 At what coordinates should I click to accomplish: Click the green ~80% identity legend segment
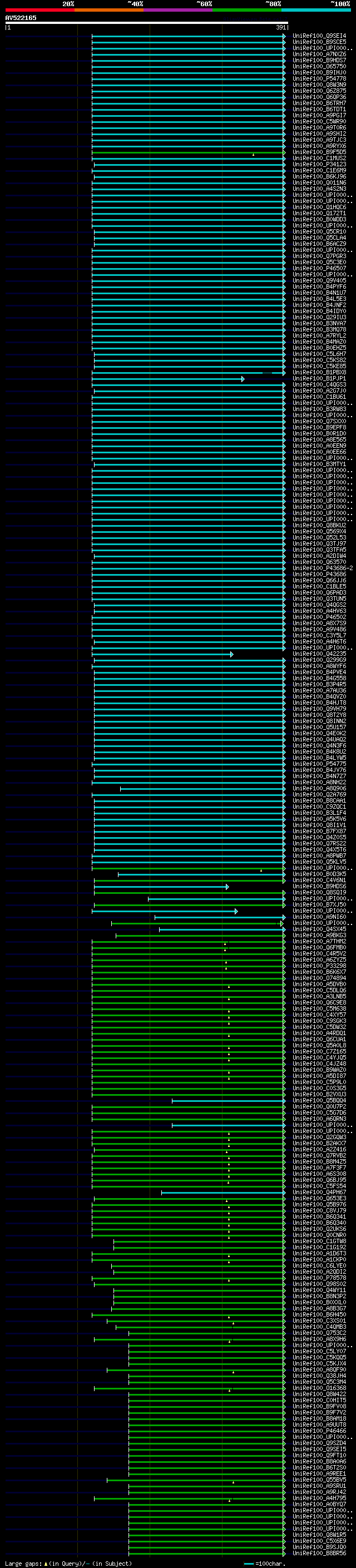(x=247, y=10)
